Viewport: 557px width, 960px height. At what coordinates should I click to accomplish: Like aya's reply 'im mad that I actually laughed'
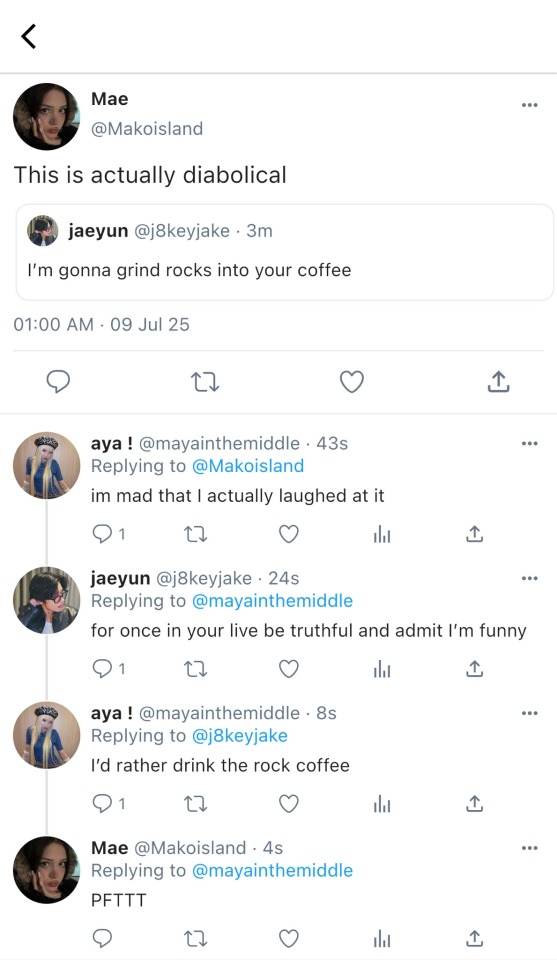(x=289, y=534)
